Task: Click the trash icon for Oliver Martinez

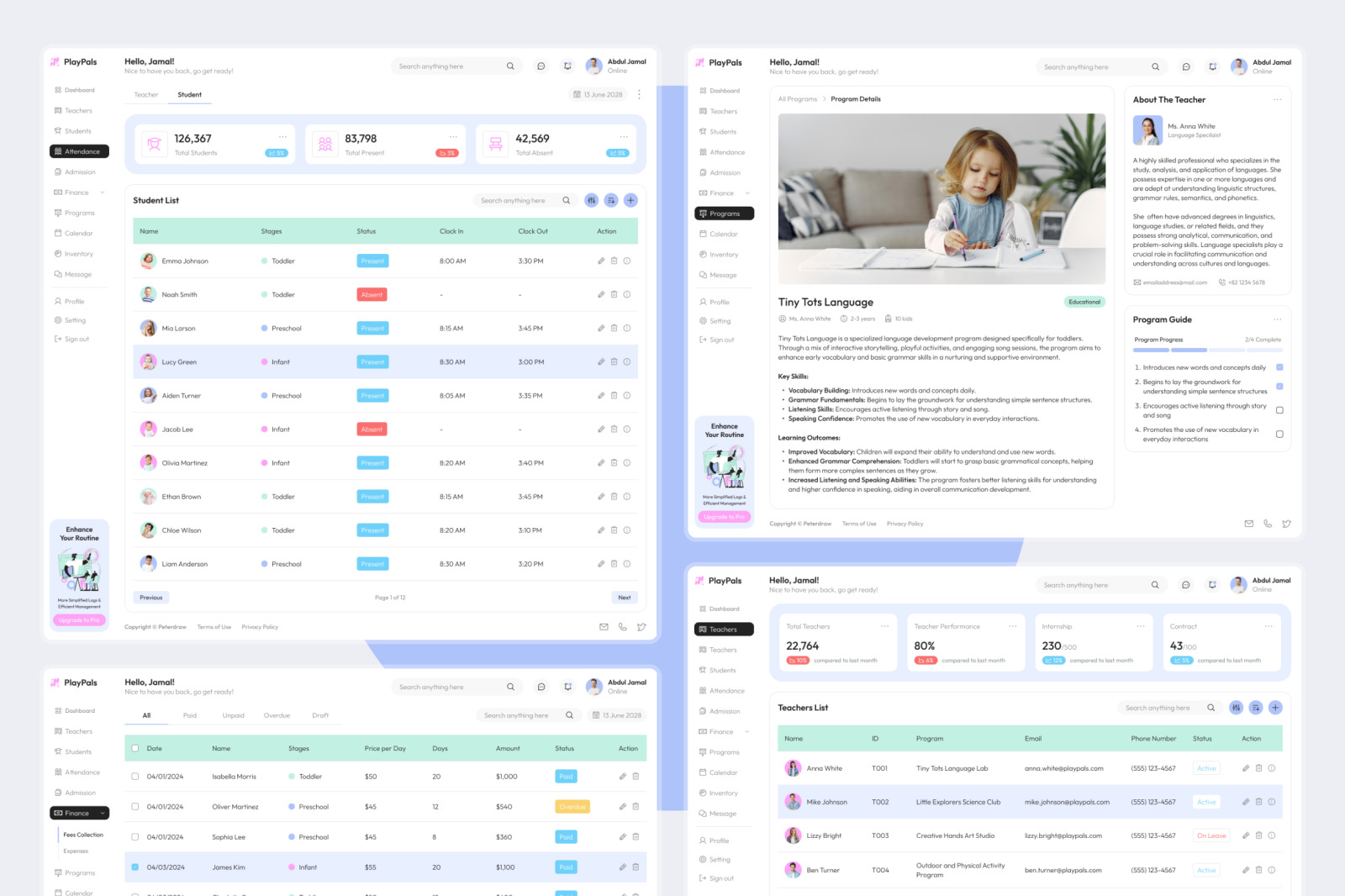Action: click(636, 807)
